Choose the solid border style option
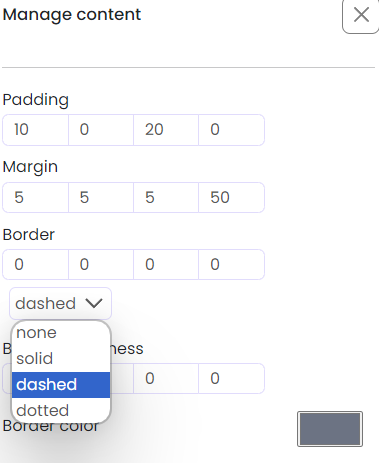Image resolution: width=379 pixels, height=463 pixels. tap(61, 359)
